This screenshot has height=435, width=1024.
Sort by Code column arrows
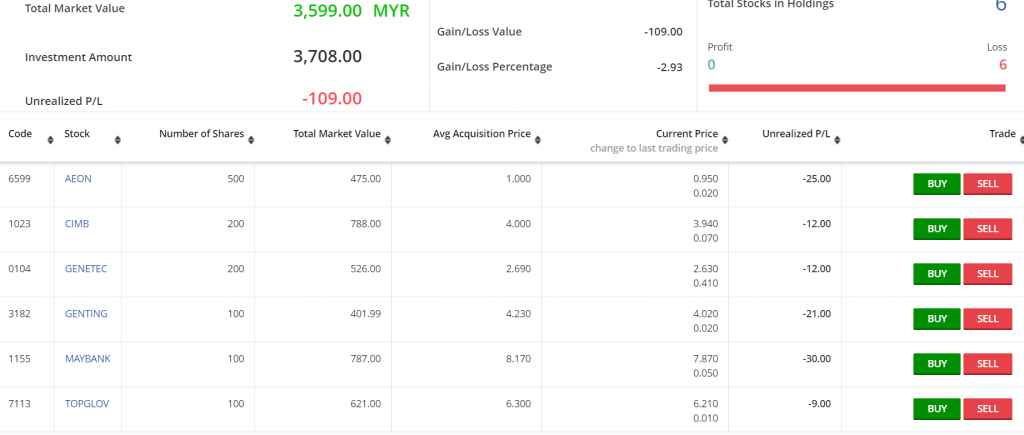point(50,140)
